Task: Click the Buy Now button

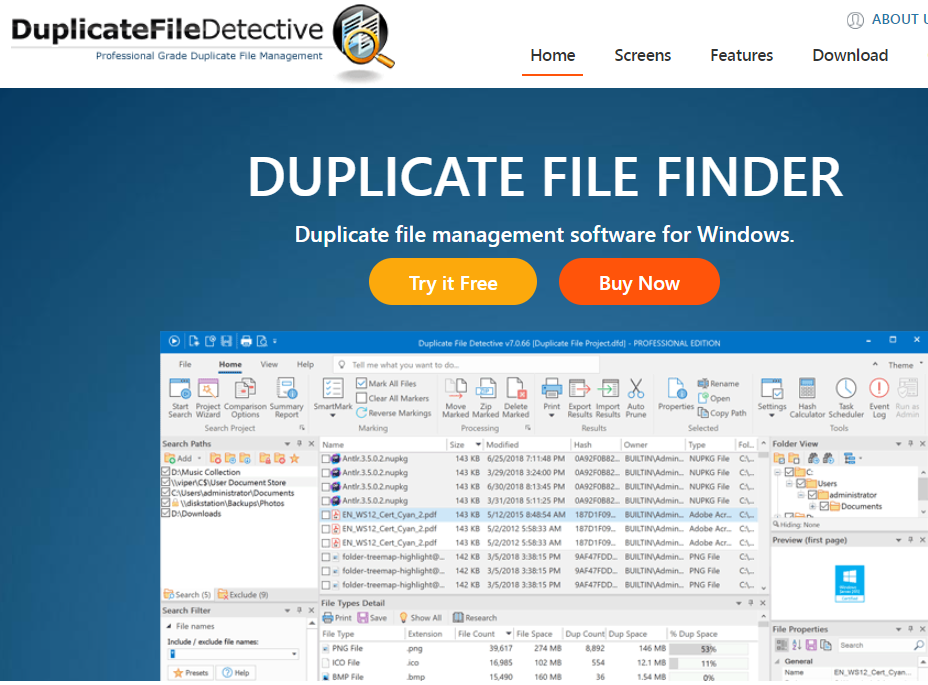Action: [x=639, y=282]
